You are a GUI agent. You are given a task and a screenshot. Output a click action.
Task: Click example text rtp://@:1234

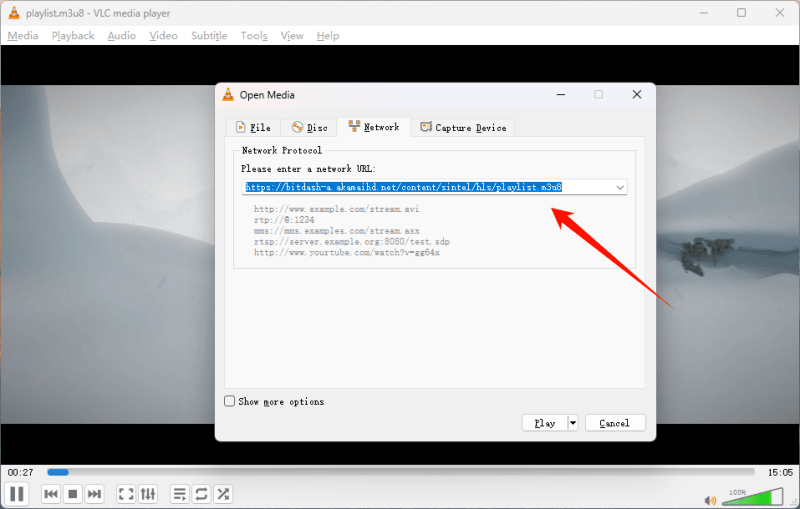[x=284, y=220]
